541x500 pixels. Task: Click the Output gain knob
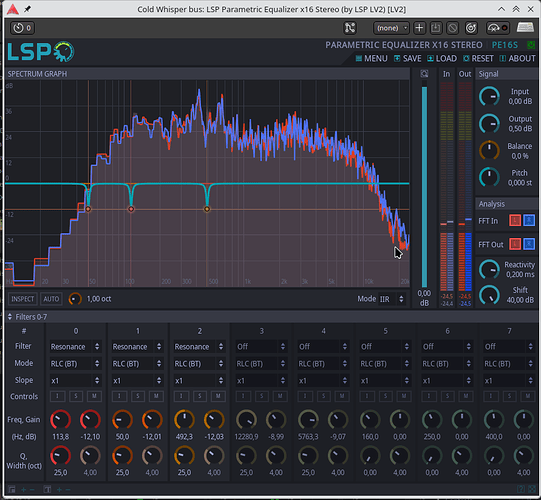(x=489, y=124)
